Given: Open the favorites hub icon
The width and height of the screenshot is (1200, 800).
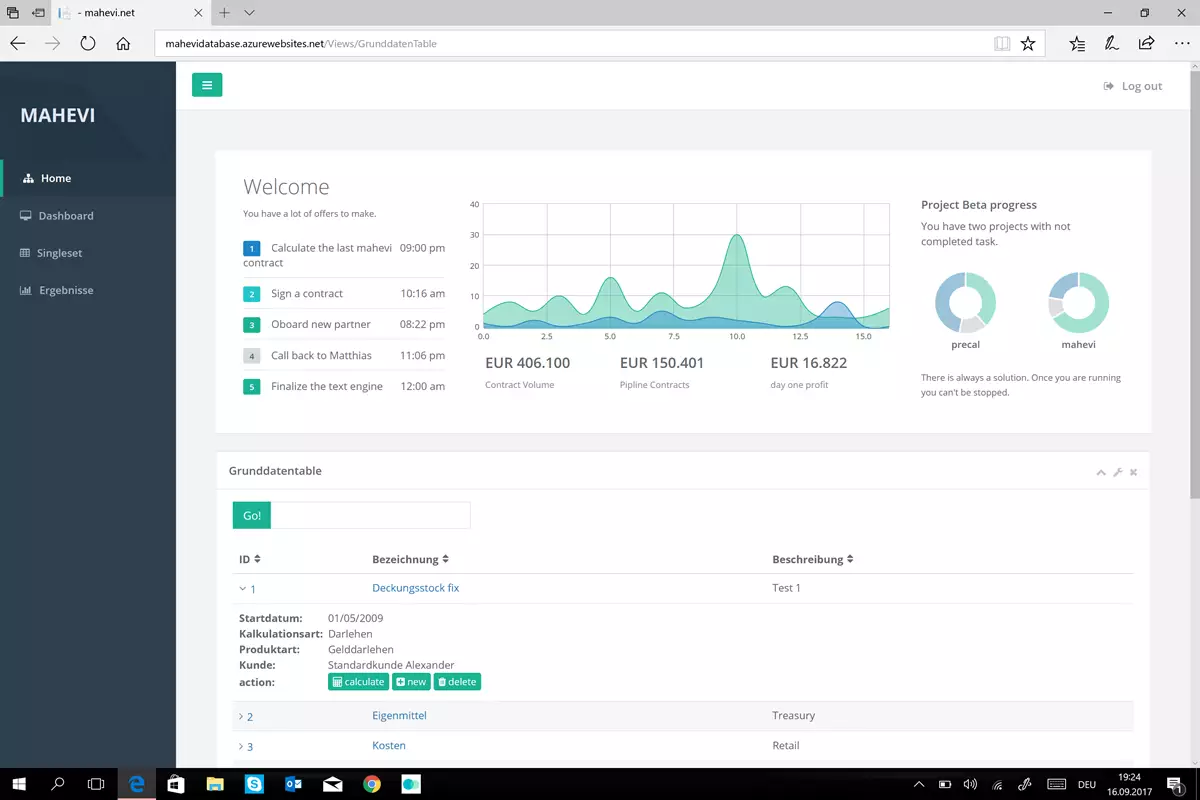Looking at the screenshot, I should coord(1077,44).
